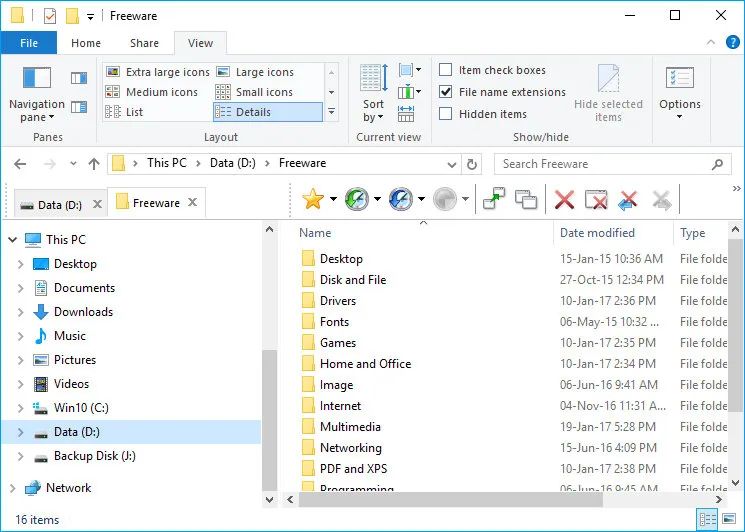Switch to large icons view in status bar
Viewport: 745px width, 532px height.
(x=733, y=519)
